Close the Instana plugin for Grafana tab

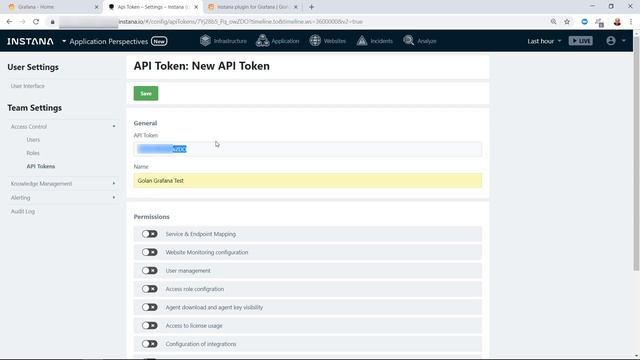point(296,7)
